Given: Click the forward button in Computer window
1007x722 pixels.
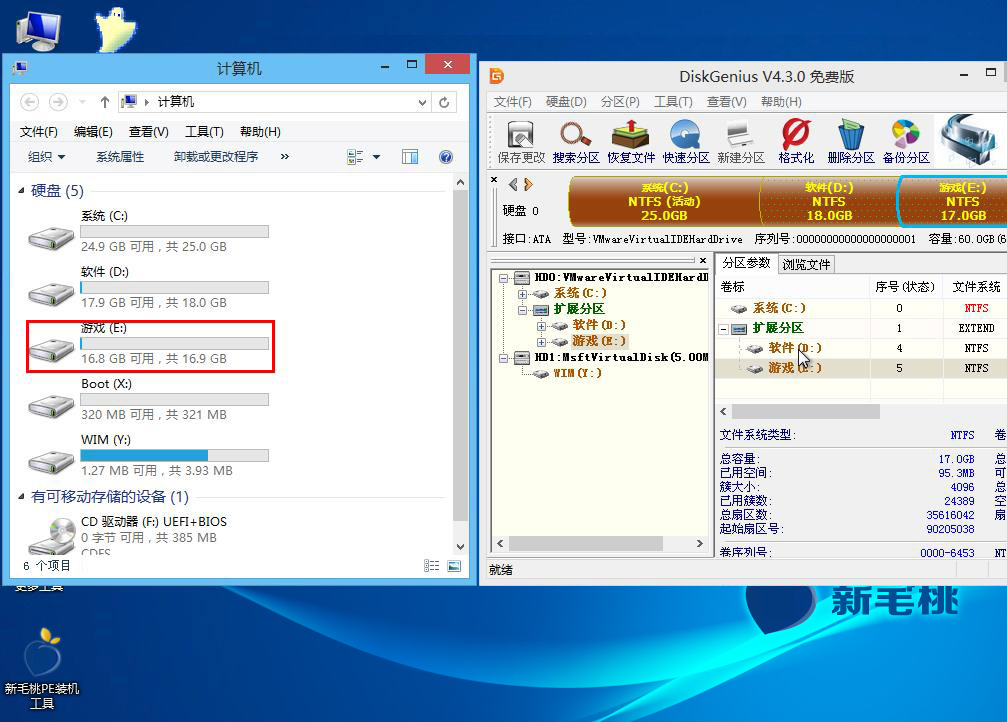Looking at the screenshot, I should [x=58, y=102].
